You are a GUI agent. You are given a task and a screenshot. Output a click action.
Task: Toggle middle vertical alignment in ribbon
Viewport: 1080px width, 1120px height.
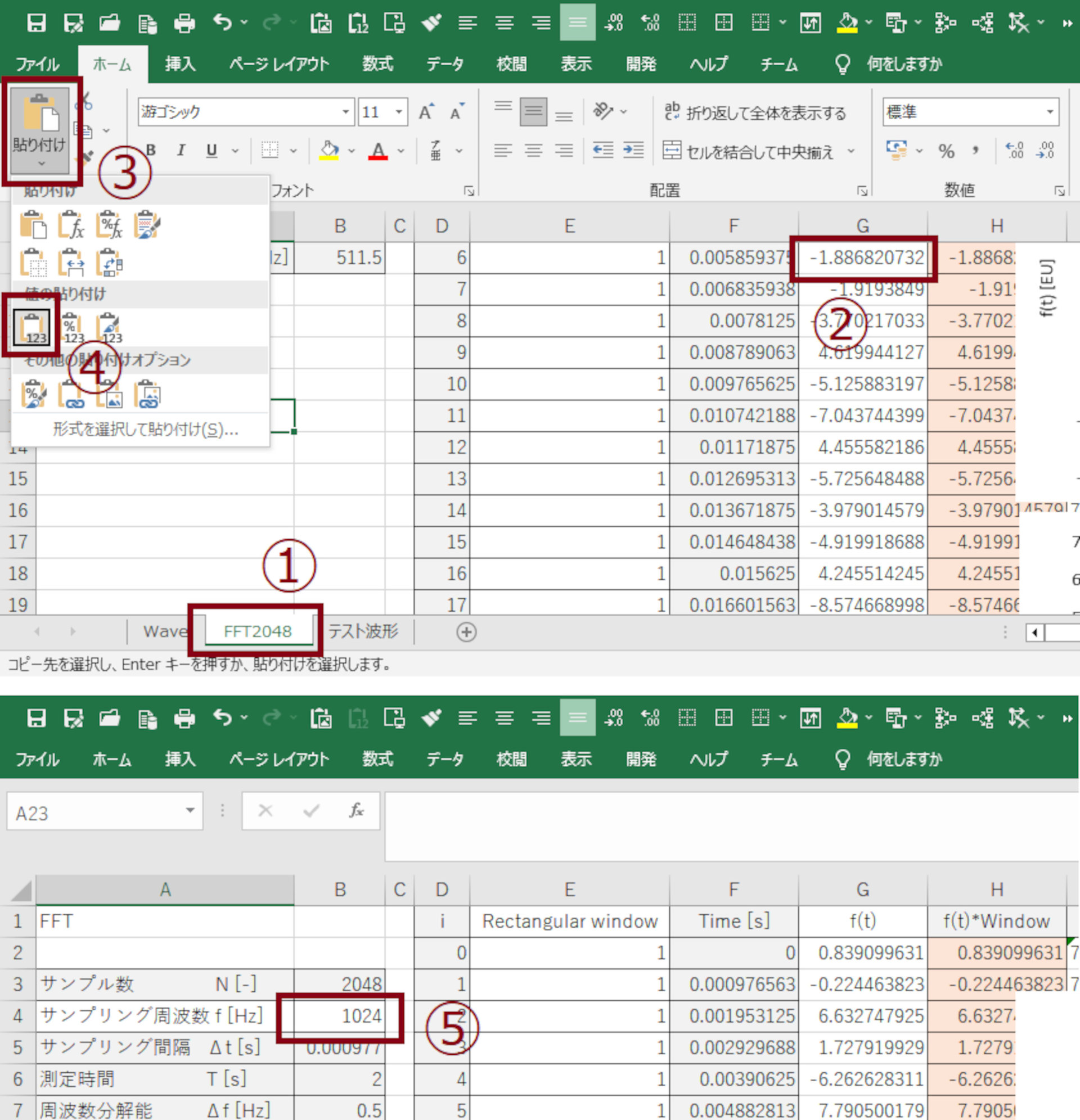tap(533, 111)
